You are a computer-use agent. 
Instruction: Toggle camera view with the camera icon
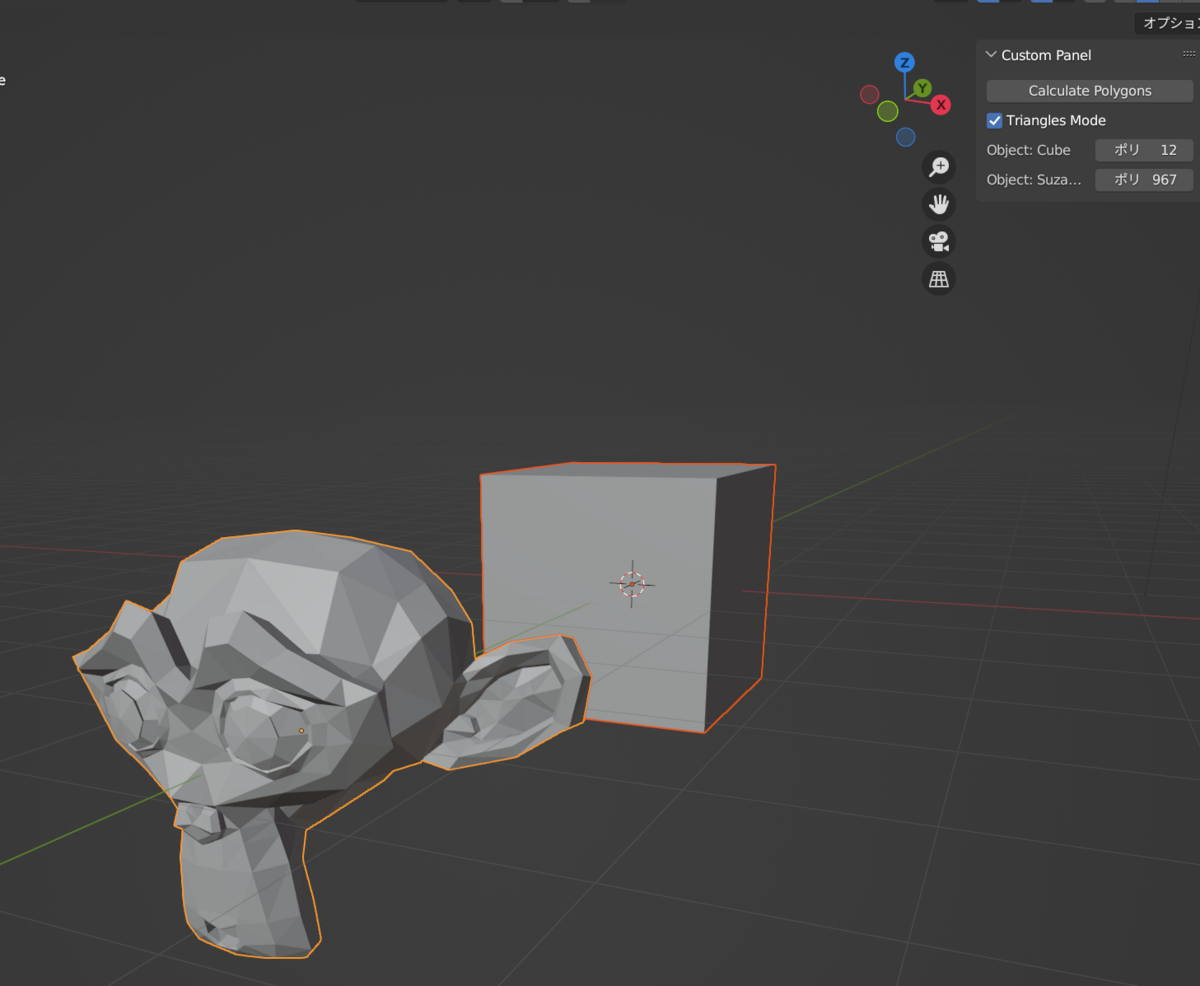pos(938,241)
